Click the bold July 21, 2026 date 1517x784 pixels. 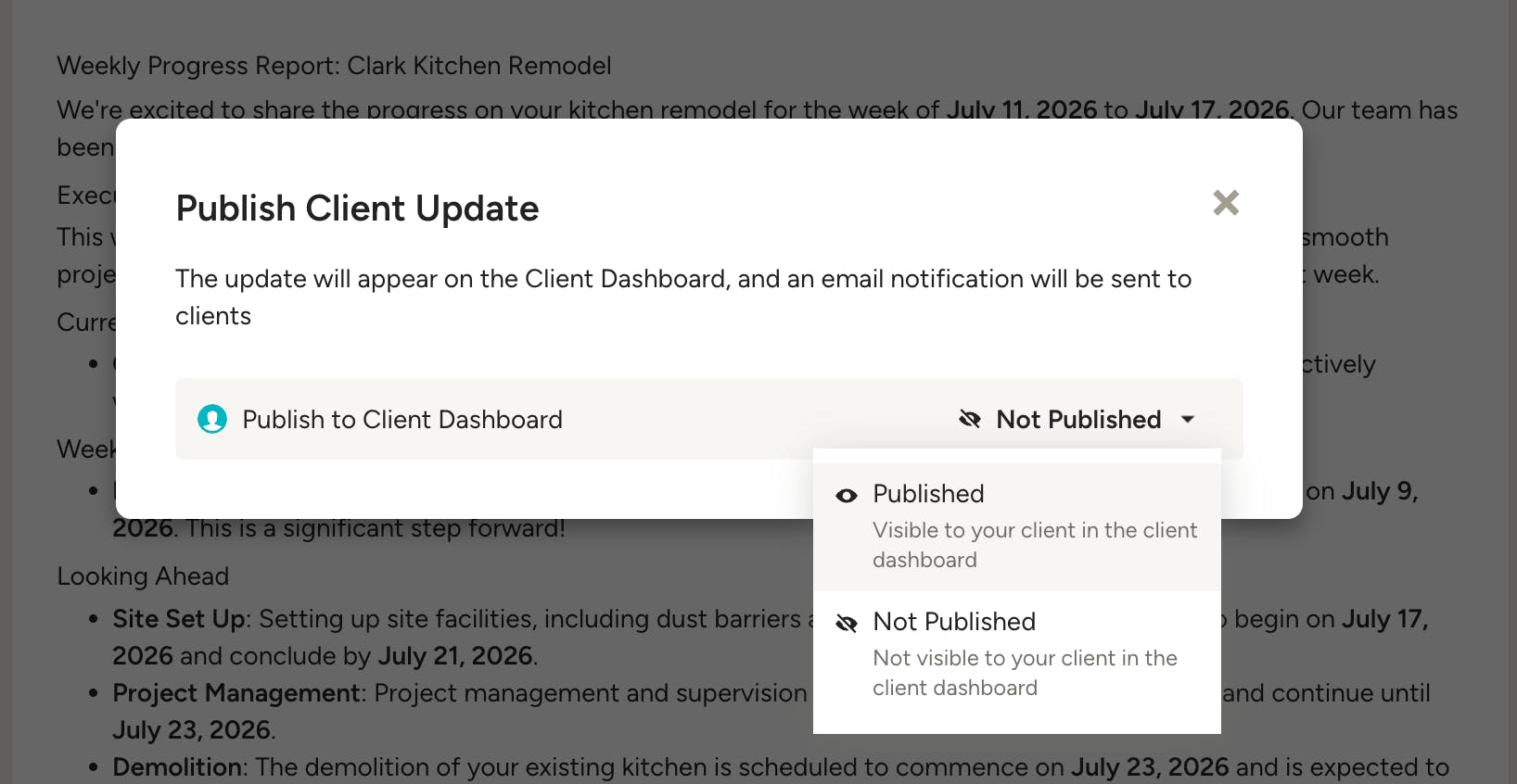coord(454,656)
